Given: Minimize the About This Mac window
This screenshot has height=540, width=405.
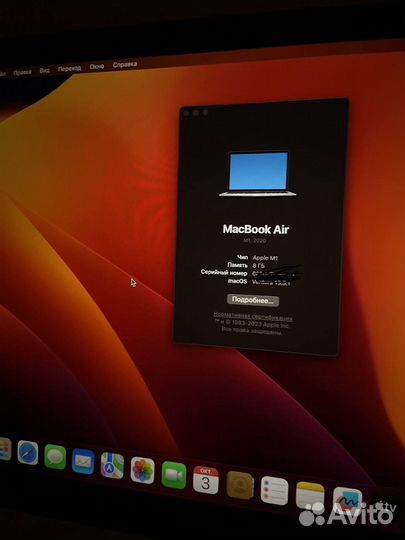Looking at the screenshot, I should [x=196, y=113].
